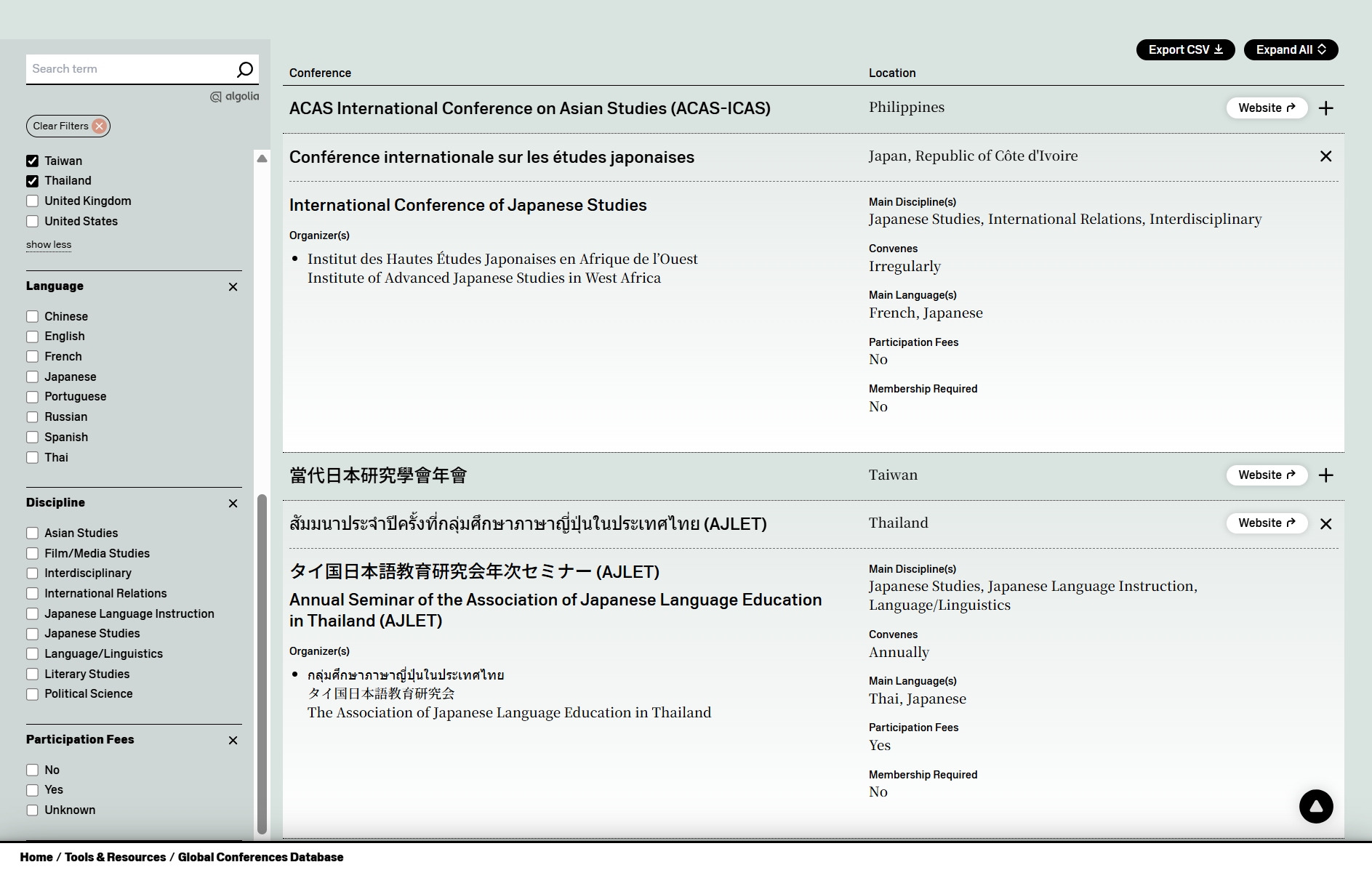Image resolution: width=1372 pixels, height=870 pixels.
Task: Expand the ACAS-ICAS conference row with plus icon
Action: click(1325, 108)
